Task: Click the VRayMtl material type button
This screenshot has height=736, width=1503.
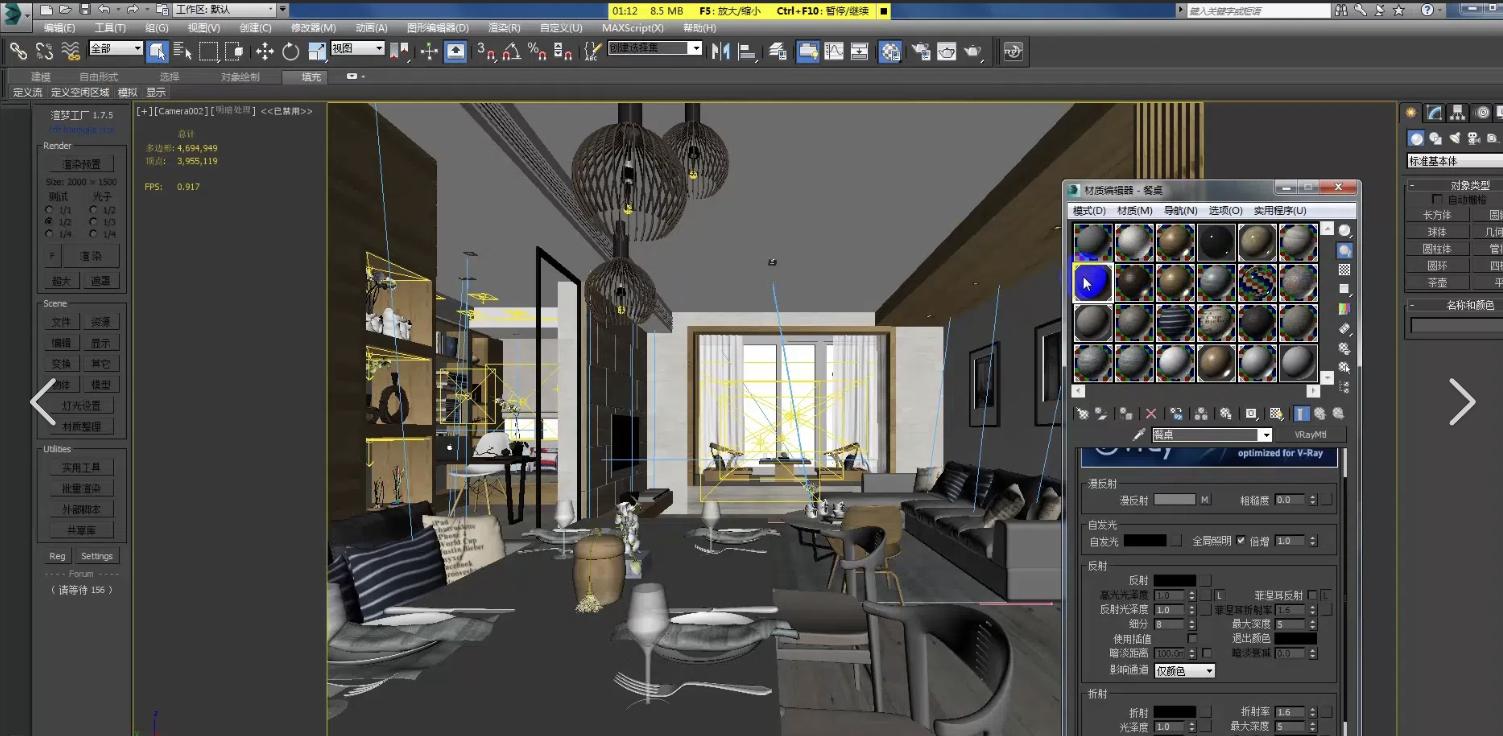Action: (1309, 435)
